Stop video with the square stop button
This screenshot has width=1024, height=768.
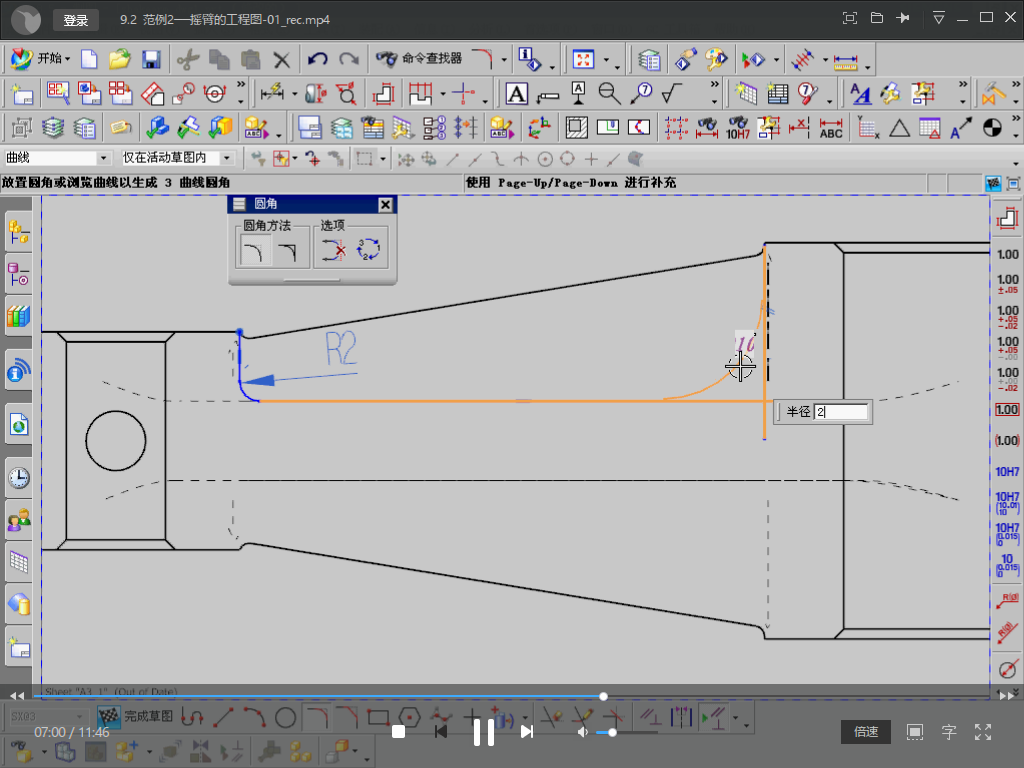point(398,732)
